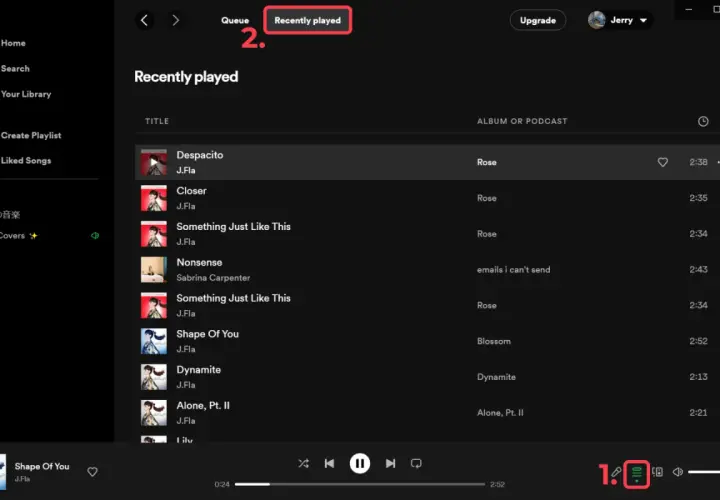This screenshot has height=500, width=720.
Task: Click Dynamite track duration 2:13
Action: 698,377
